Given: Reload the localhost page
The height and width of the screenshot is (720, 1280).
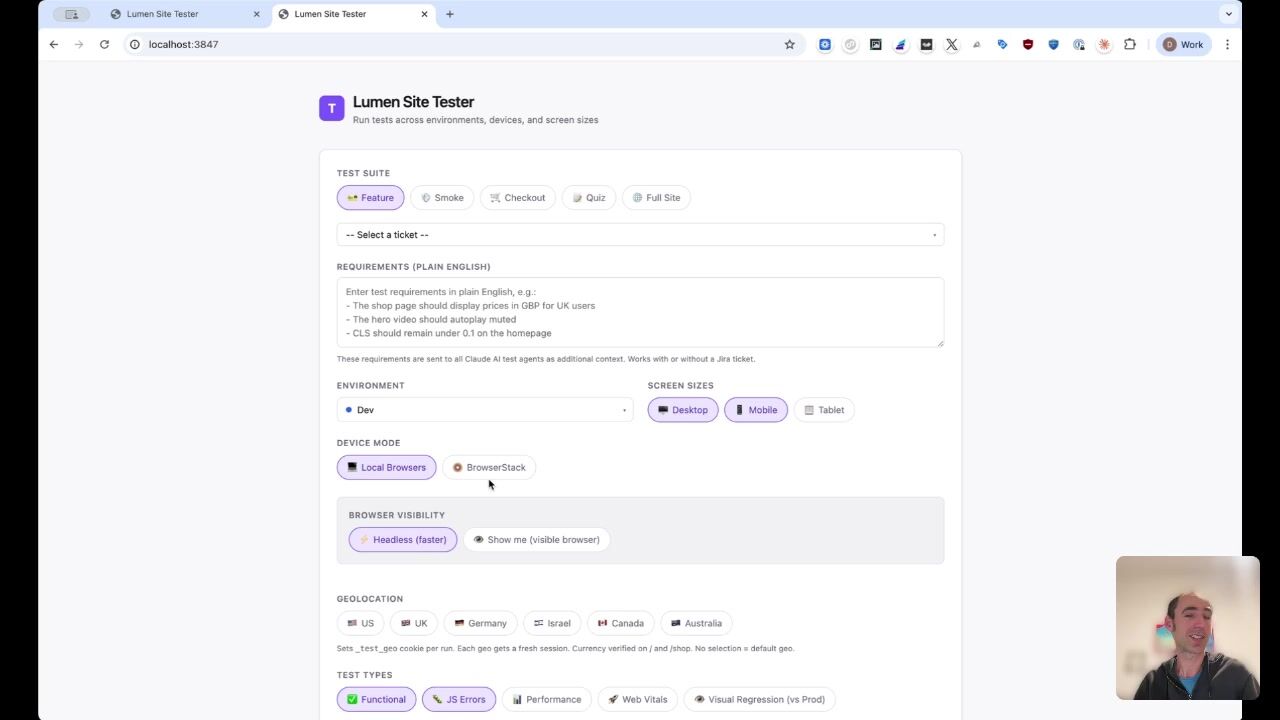Looking at the screenshot, I should 104,44.
